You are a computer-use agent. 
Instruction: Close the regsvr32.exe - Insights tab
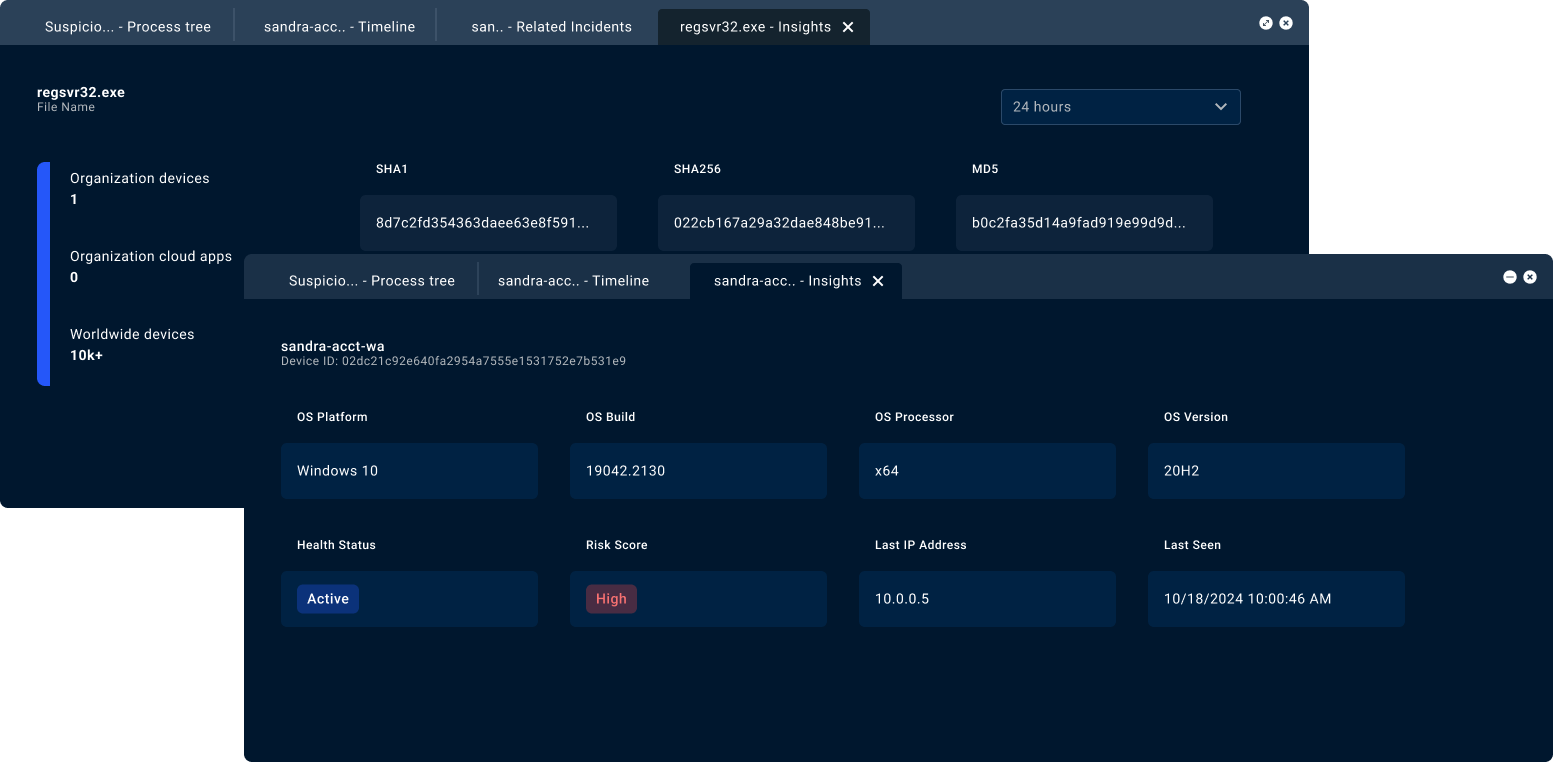click(848, 28)
